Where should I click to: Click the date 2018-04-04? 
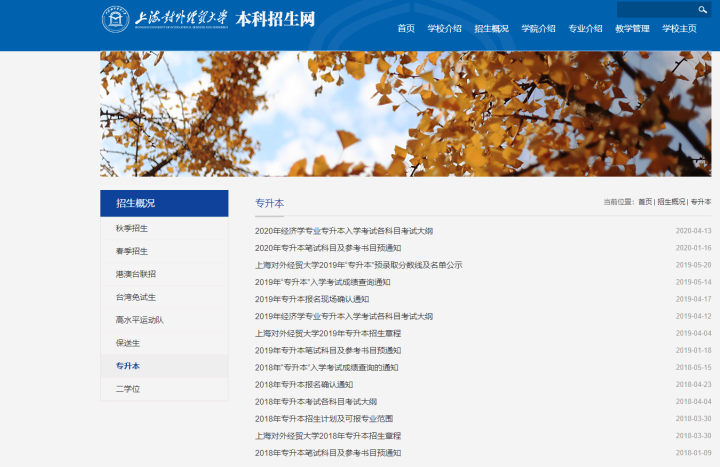693,402
